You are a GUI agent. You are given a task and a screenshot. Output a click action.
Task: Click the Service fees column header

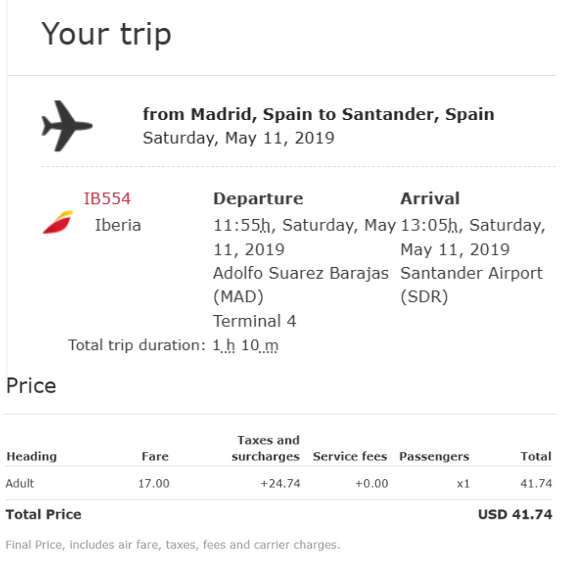pos(350,456)
